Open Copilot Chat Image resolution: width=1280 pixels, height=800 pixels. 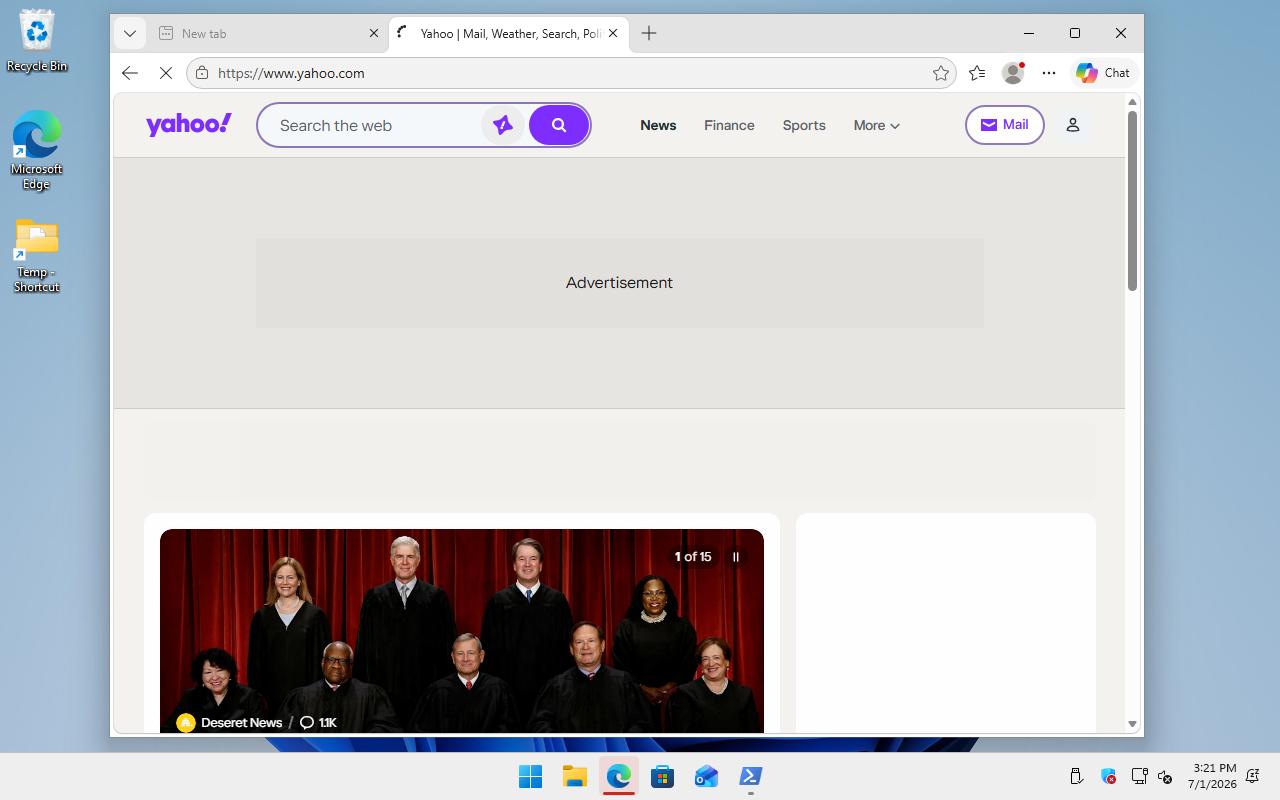(1103, 73)
